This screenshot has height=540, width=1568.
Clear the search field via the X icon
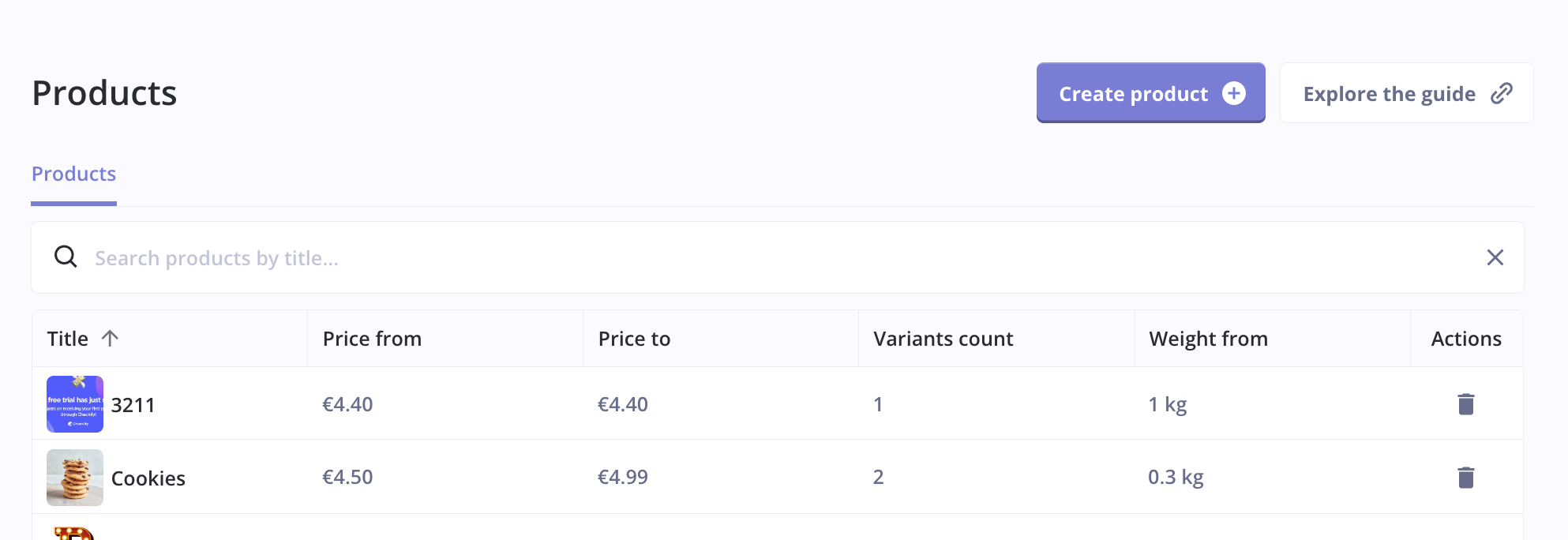1496,257
